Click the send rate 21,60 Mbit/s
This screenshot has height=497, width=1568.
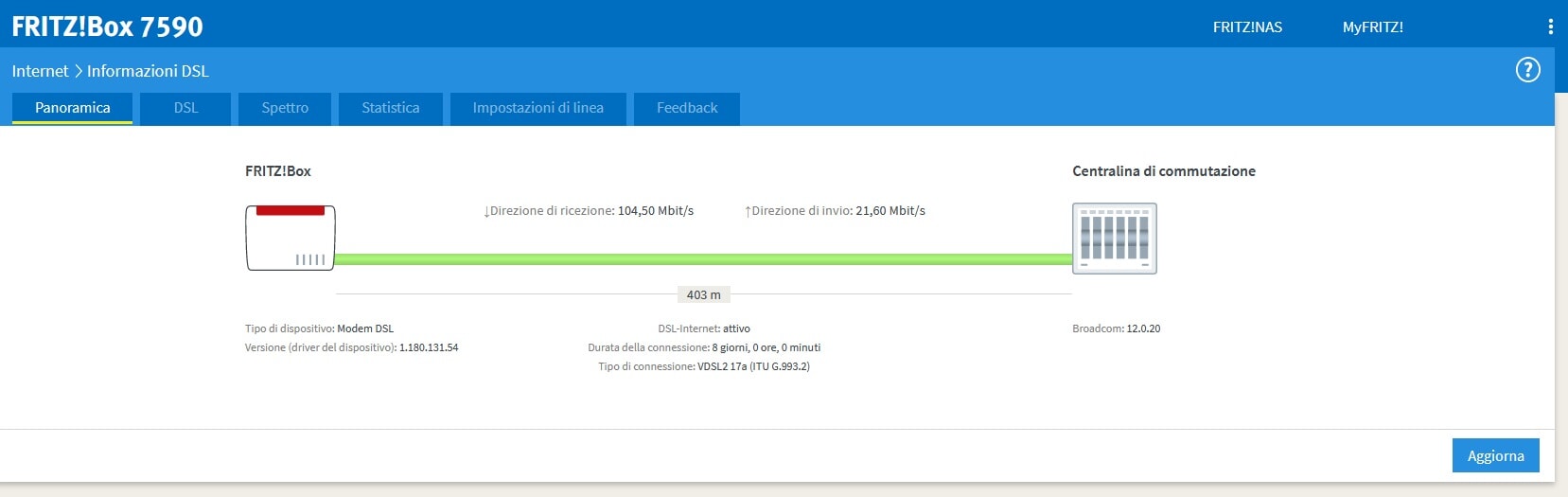tap(890, 211)
